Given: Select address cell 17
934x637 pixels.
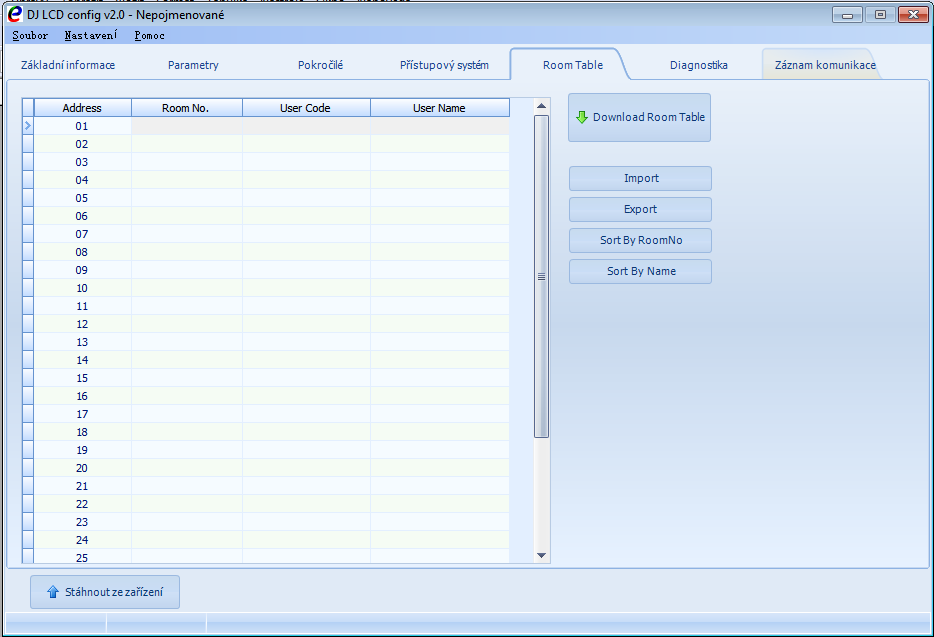Looking at the screenshot, I should point(82,414).
